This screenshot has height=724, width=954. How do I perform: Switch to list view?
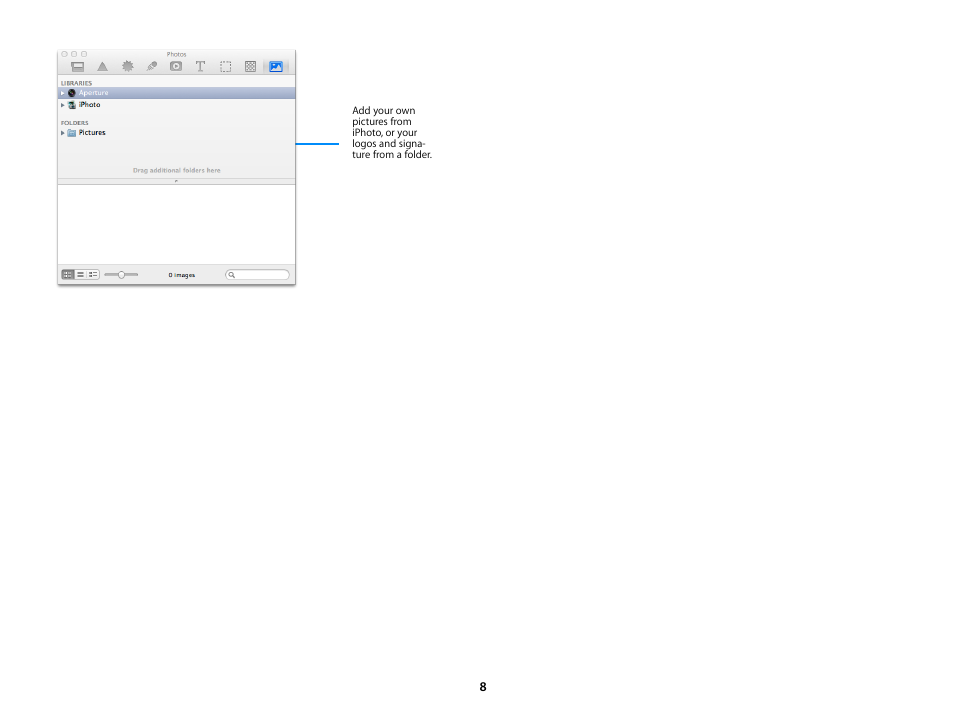tap(80, 275)
